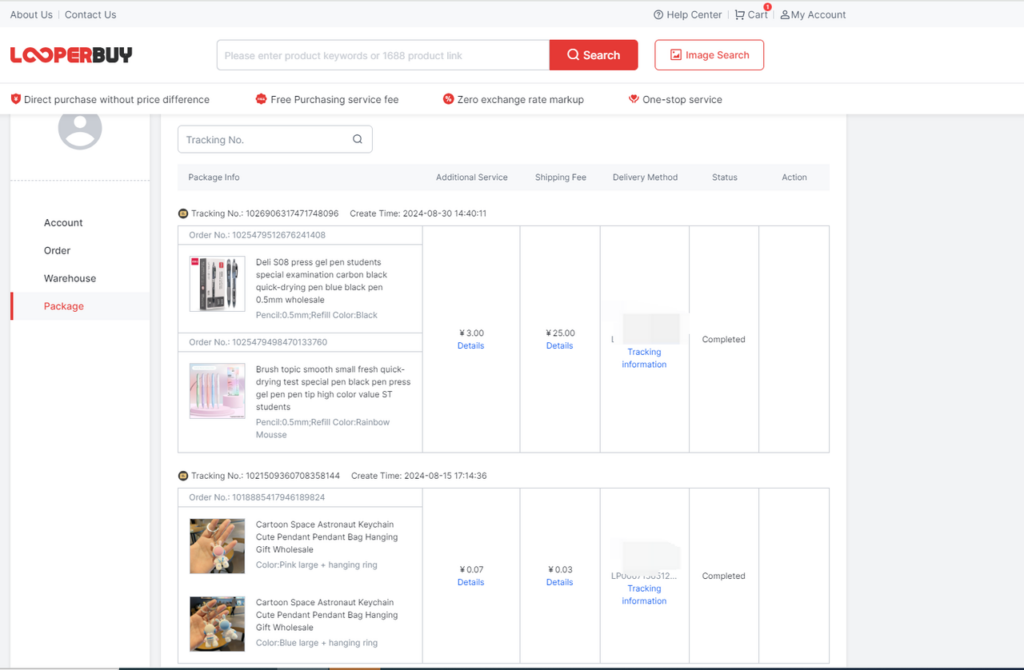Open the Warehouse section
Viewport: 1024px width, 670px height.
[x=70, y=278]
